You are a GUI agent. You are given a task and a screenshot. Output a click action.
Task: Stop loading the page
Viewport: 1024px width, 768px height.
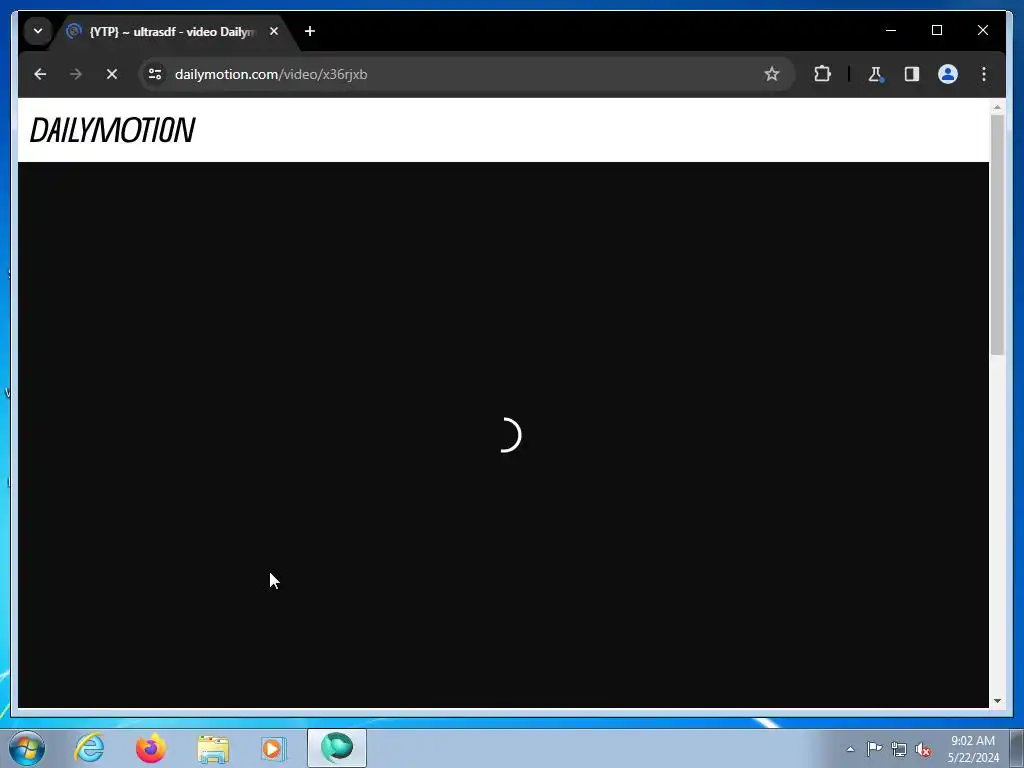tap(112, 74)
